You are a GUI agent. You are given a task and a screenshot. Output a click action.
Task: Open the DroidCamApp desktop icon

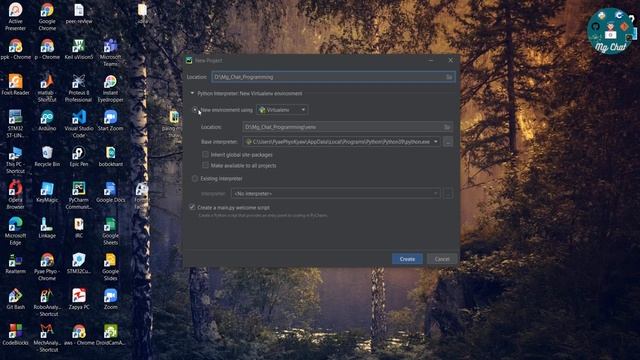click(x=111, y=335)
